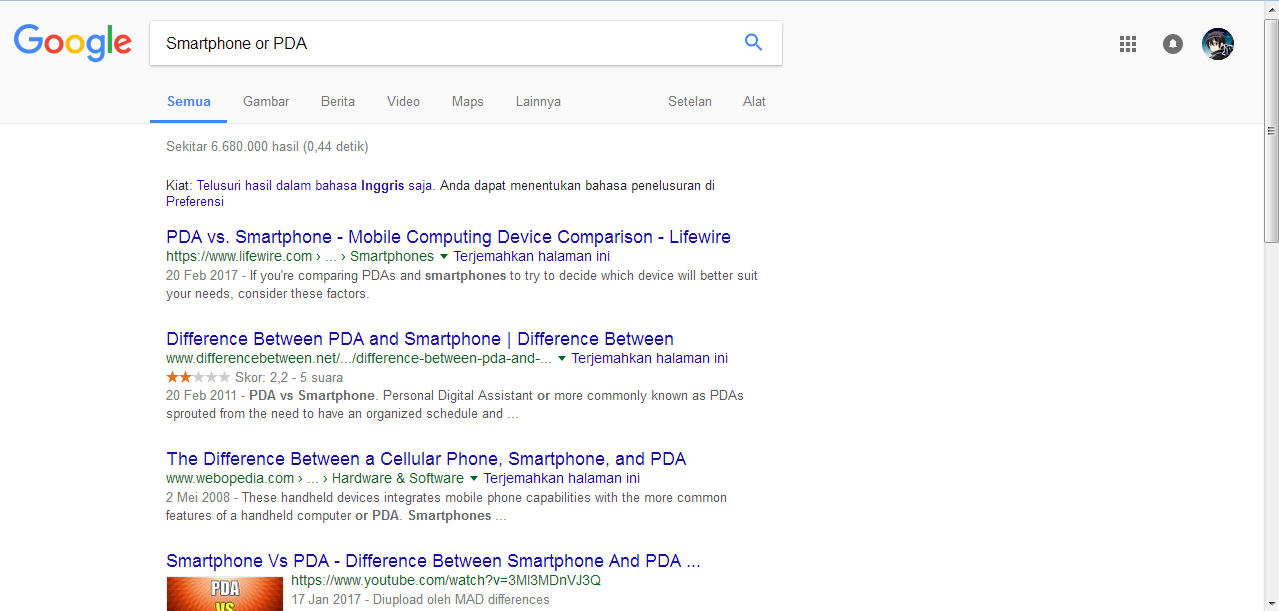This screenshot has width=1279, height=611.
Task: Open the Lainnya menu
Action: point(538,101)
